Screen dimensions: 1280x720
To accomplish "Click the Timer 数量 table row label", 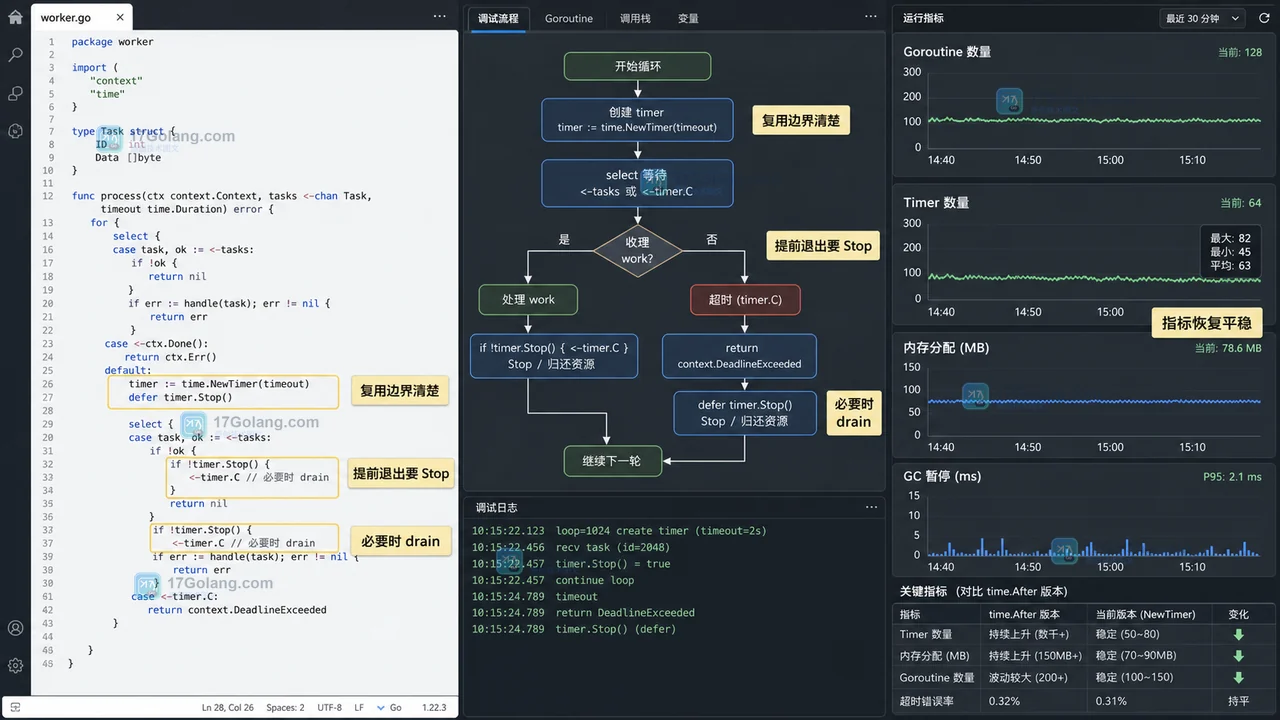I will pyautogui.click(x=925, y=634).
